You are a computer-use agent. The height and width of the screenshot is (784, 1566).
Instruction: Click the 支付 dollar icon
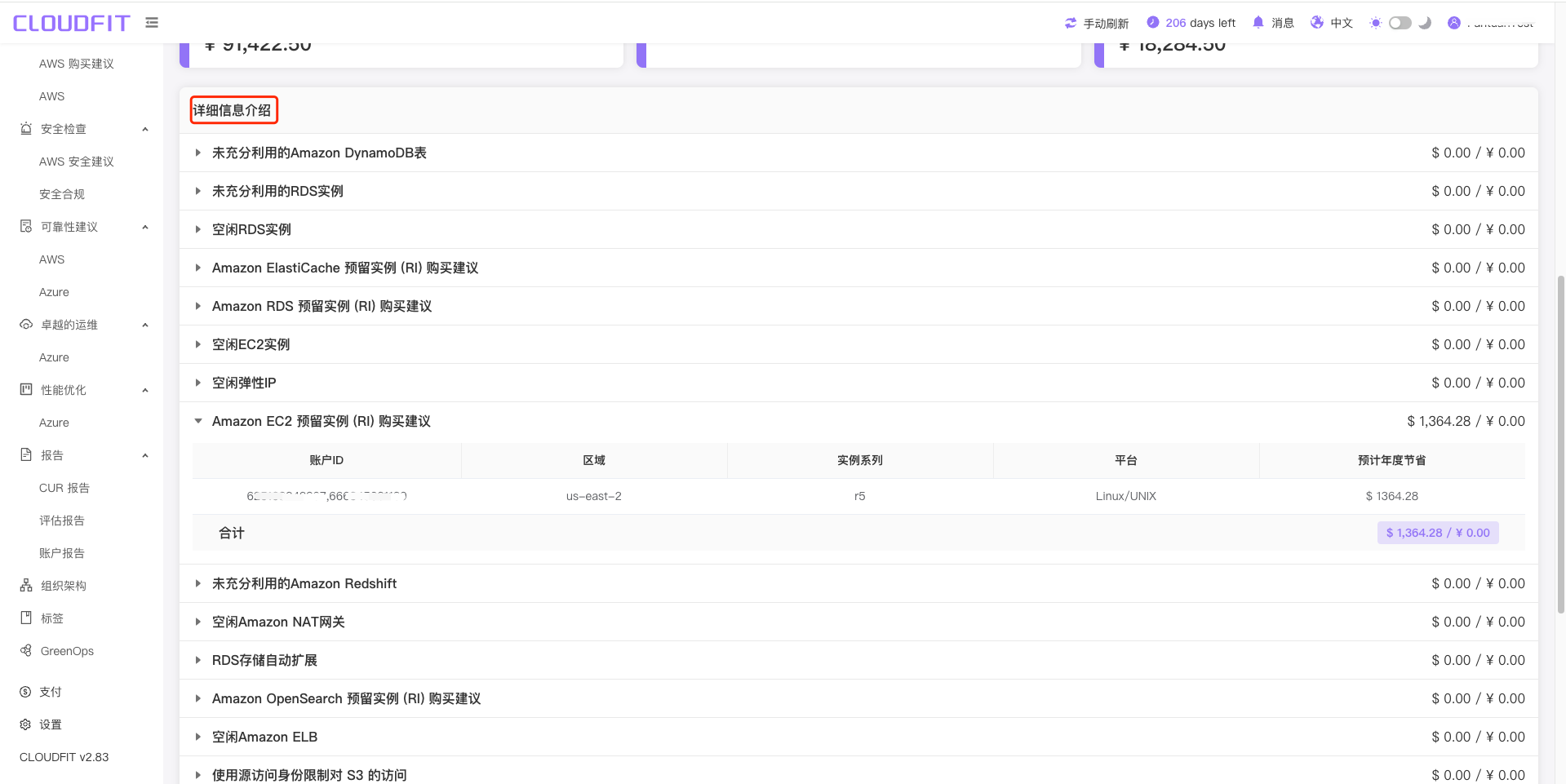[25, 692]
